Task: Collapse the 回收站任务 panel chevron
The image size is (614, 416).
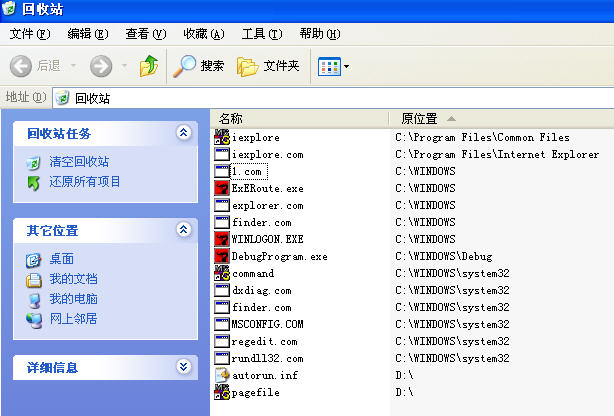Action: (x=184, y=133)
